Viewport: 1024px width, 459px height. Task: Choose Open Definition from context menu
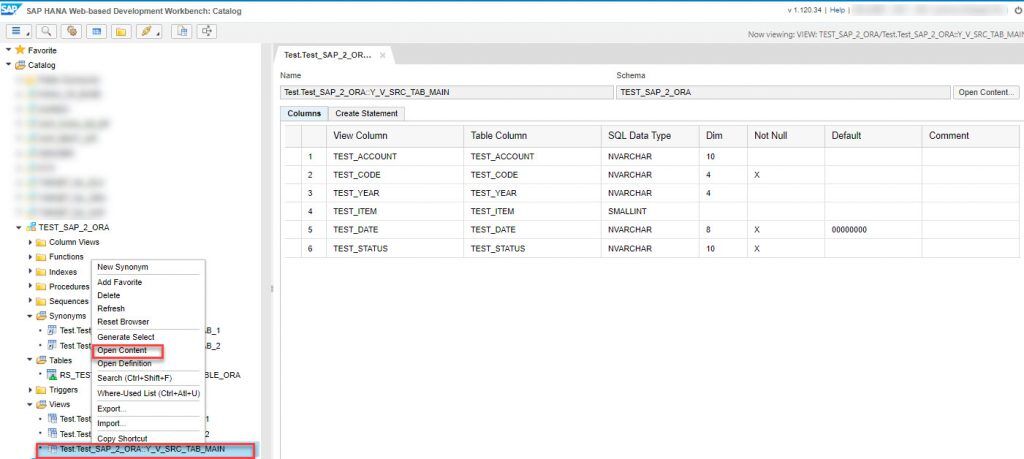tap(124, 364)
